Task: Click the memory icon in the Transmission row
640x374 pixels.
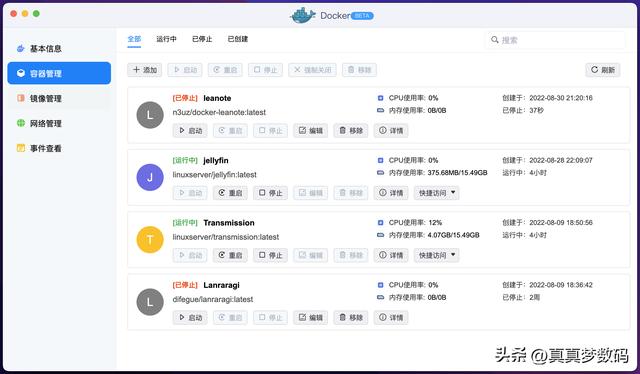Action: [380, 235]
